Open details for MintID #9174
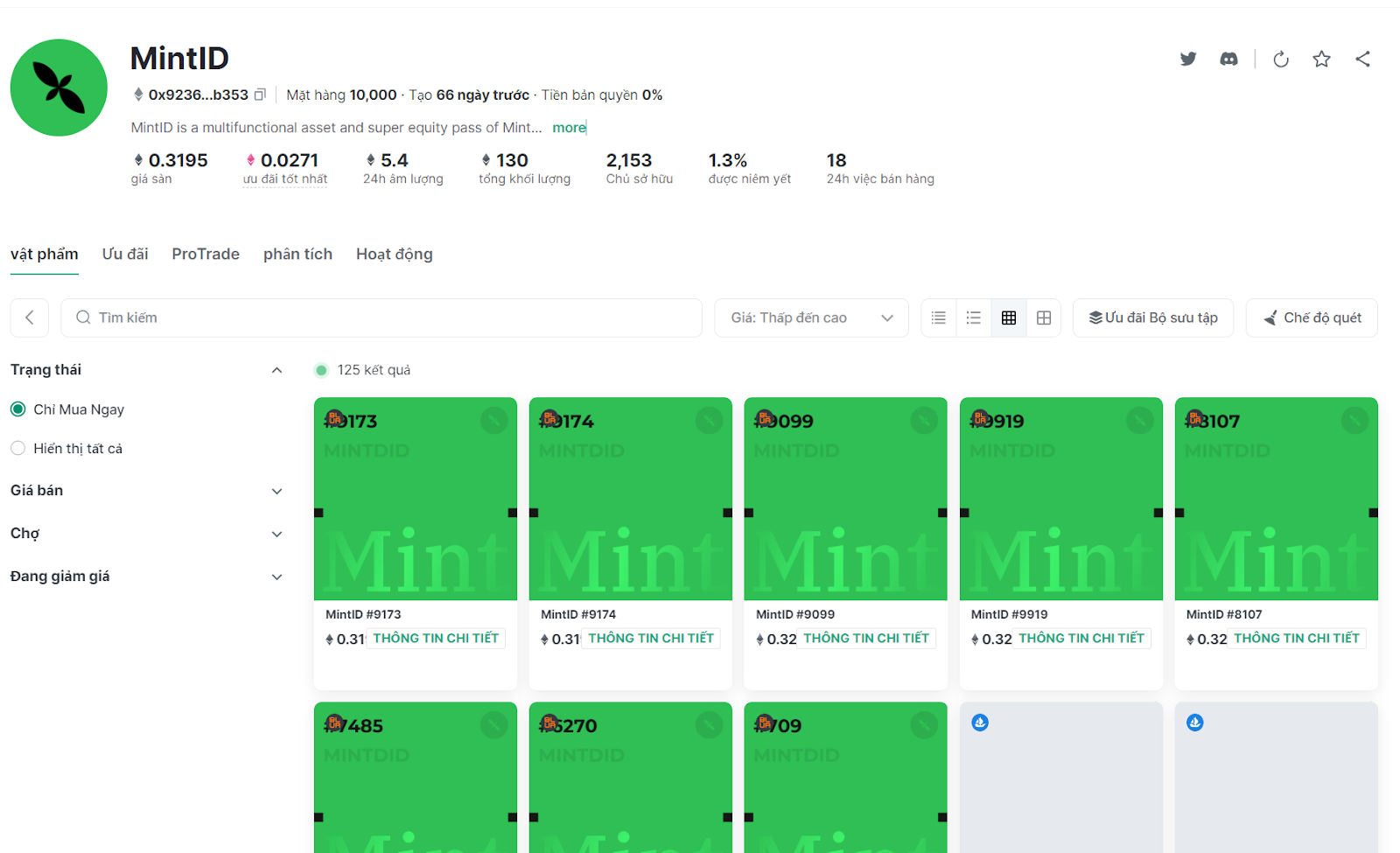1400x853 pixels. coord(651,639)
